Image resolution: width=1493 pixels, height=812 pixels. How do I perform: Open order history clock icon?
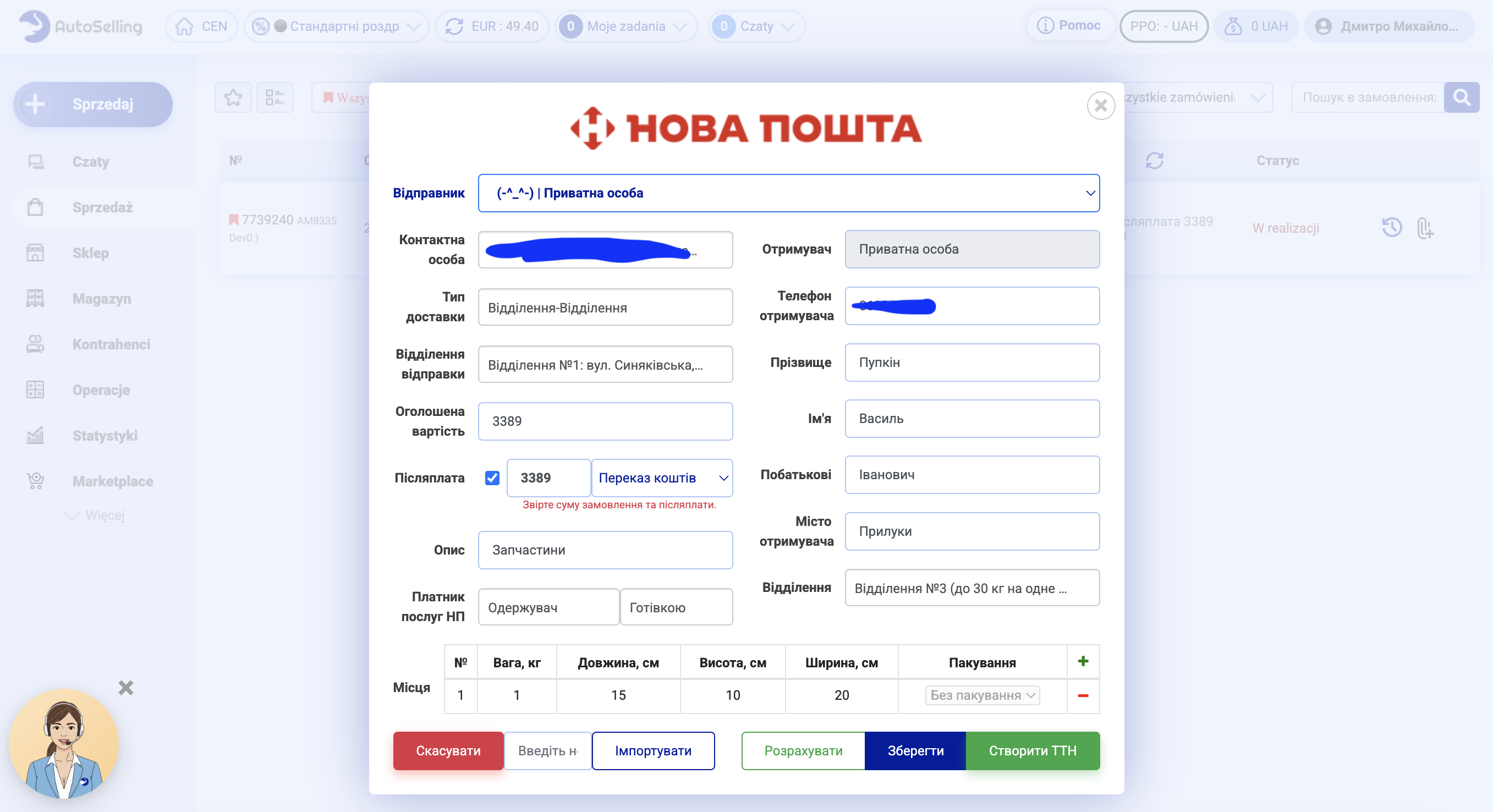[x=1392, y=227]
